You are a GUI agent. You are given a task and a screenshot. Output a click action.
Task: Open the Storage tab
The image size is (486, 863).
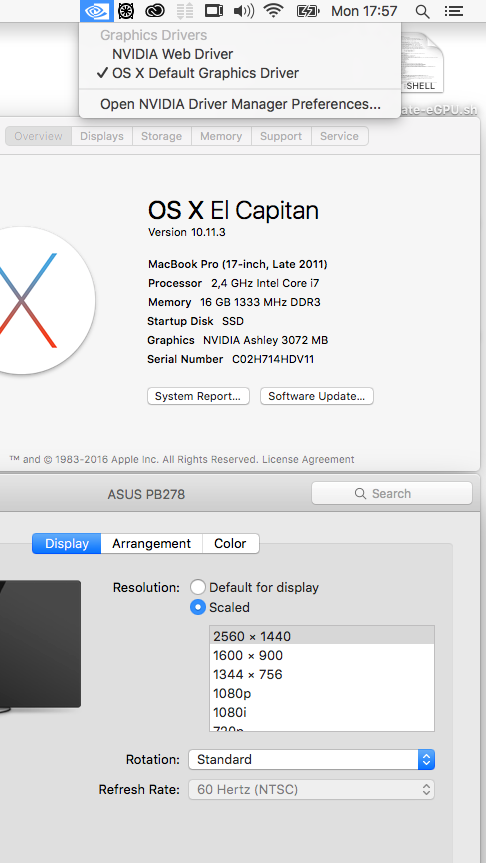[162, 136]
